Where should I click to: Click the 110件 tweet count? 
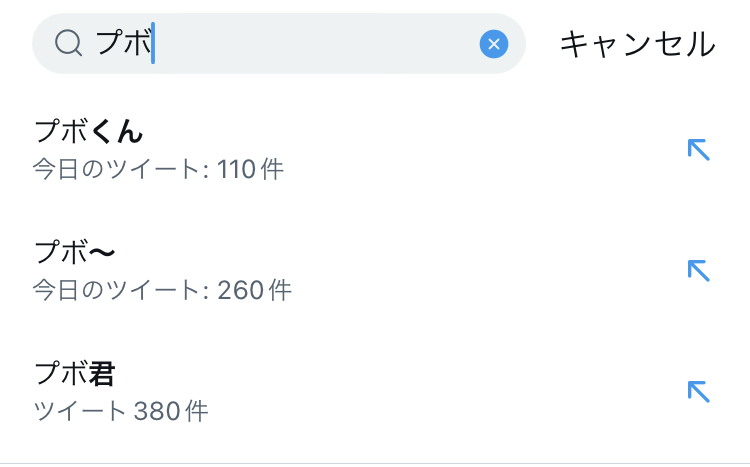[251, 169]
